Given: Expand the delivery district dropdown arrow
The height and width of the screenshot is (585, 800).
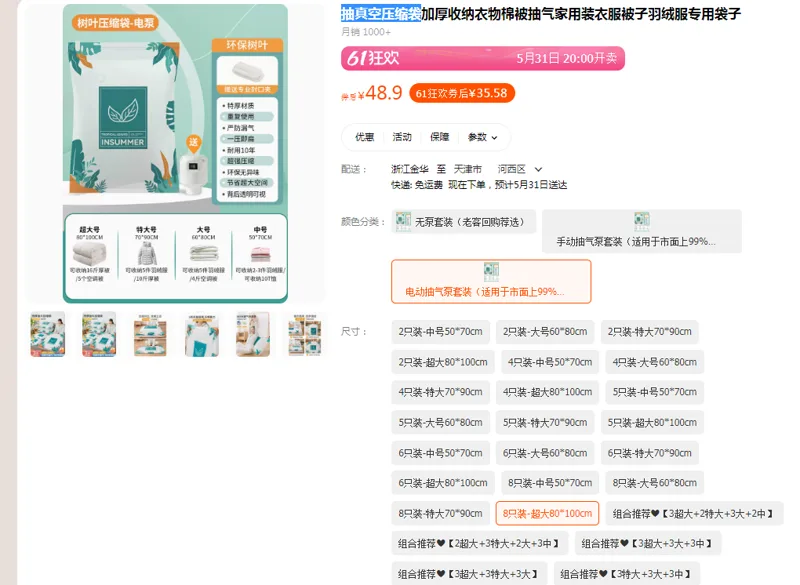Looking at the screenshot, I should 538,169.
